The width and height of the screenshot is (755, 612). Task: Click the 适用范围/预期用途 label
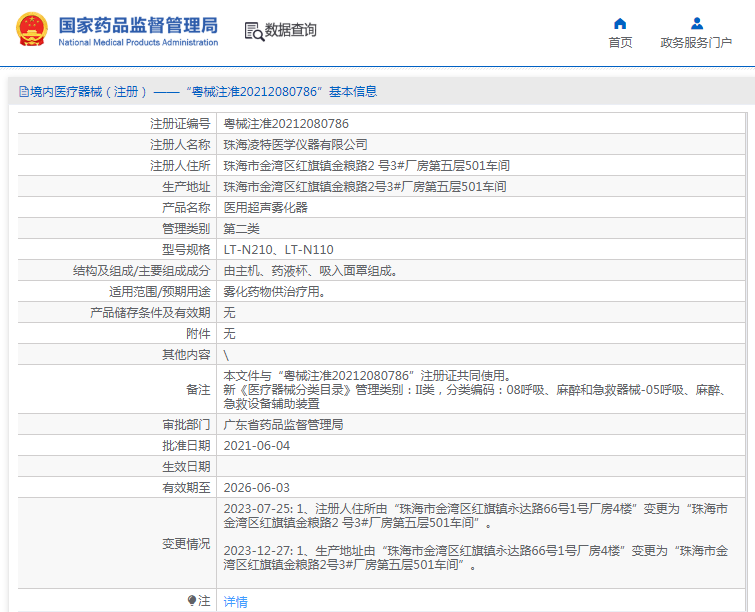[159, 292]
